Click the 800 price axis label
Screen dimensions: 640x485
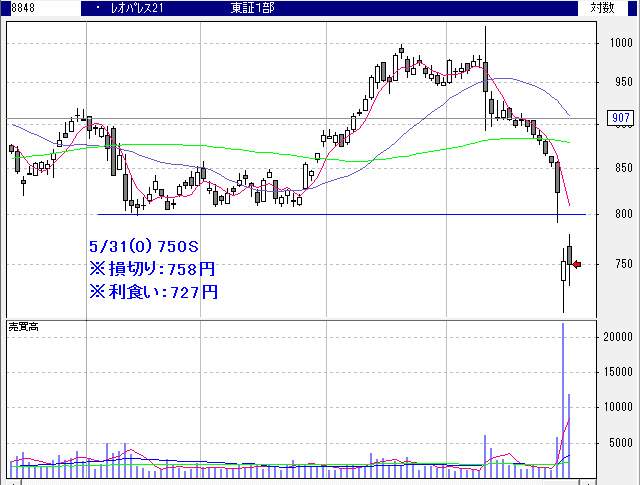tap(620, 214)
